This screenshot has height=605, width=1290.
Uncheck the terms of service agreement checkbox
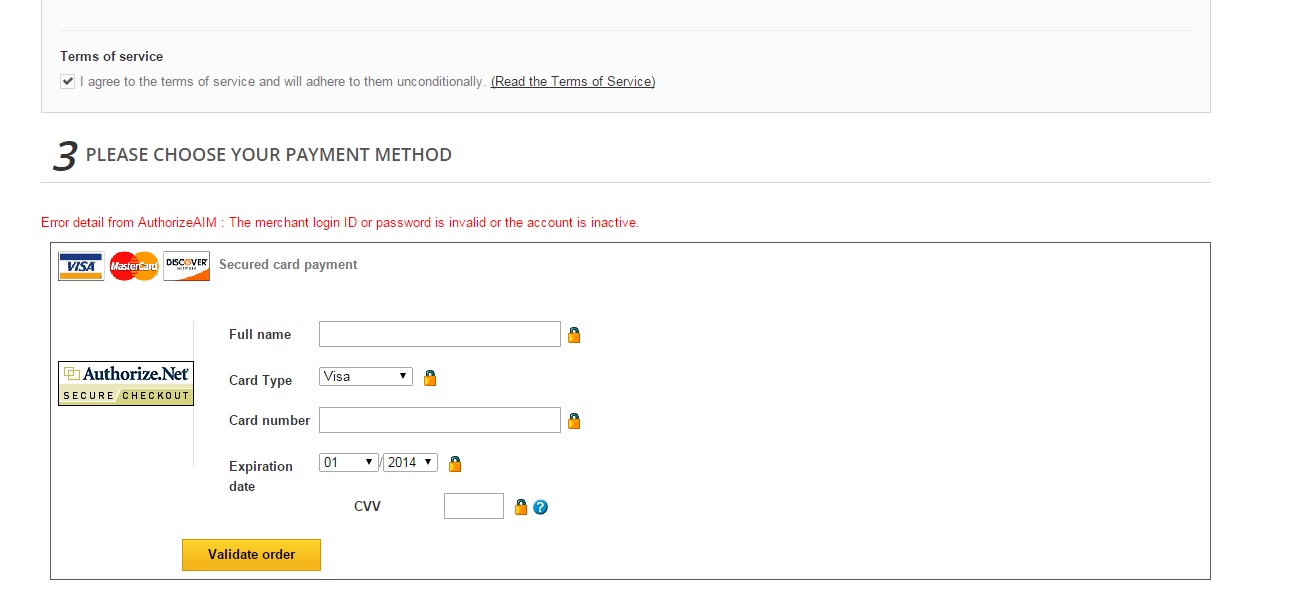coord(68,82)
